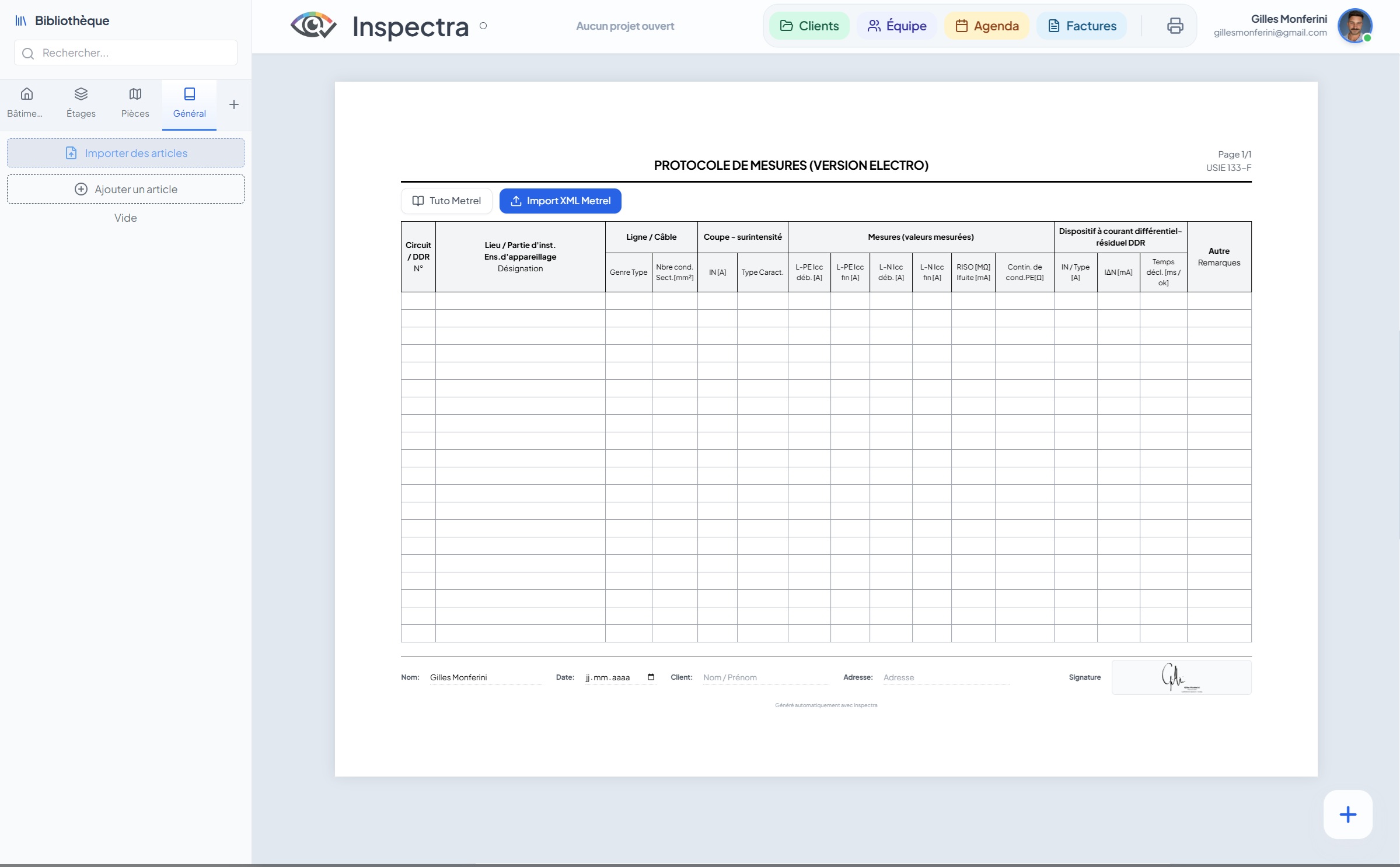Switch to the Bâtiments tab
This screenshot has height=867, width=1400.
pos(26,103)
